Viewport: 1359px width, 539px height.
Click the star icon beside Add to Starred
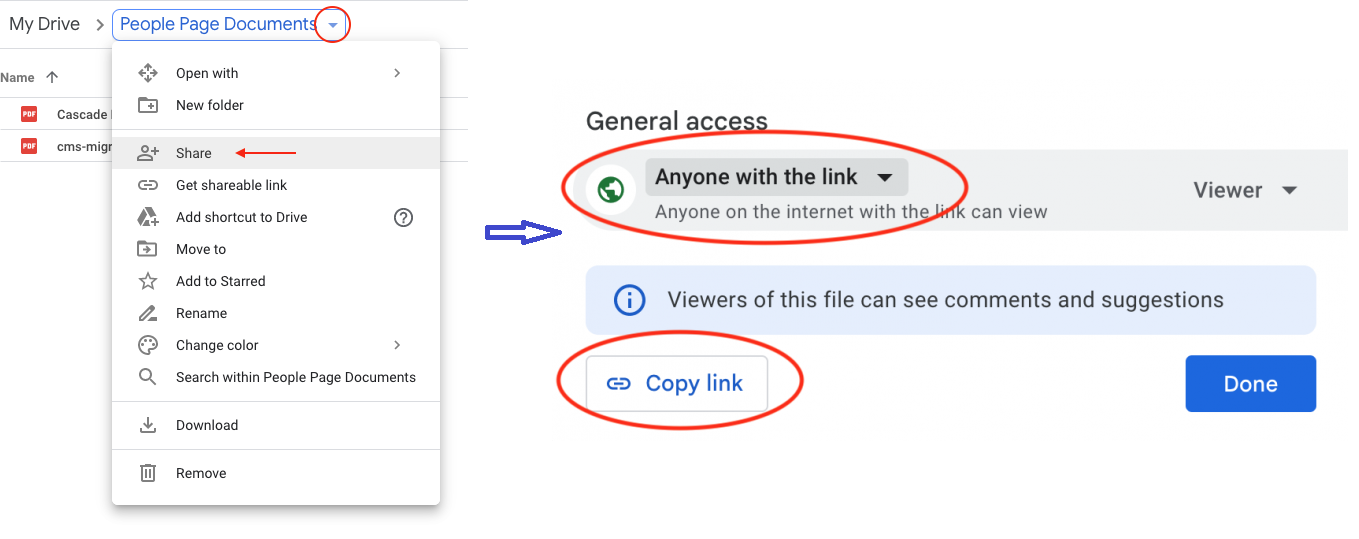(x=147, y=281)
